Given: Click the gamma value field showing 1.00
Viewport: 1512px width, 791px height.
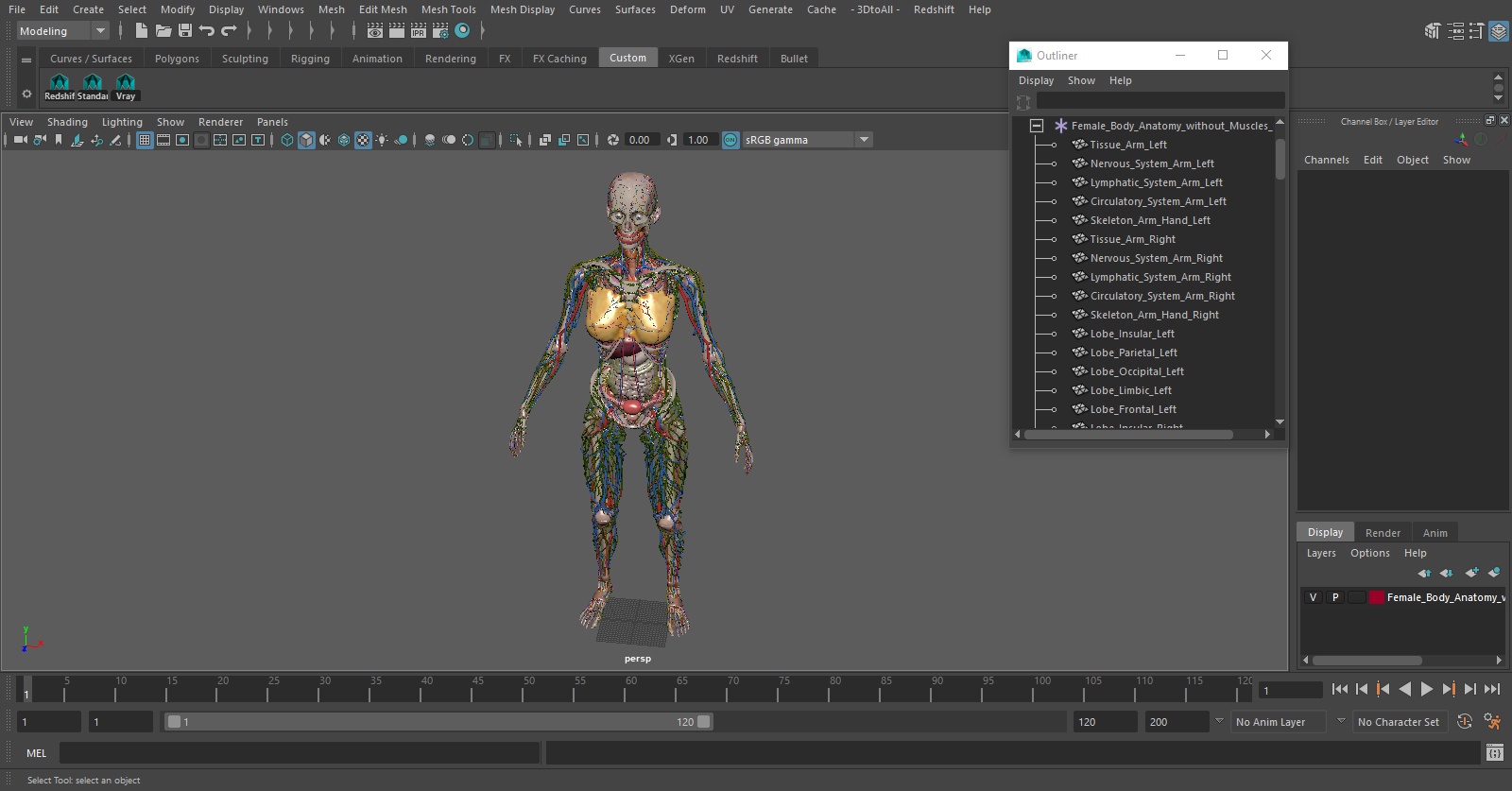Looking at the screenshot, I should pyautogui.click(x=698, y=140).
